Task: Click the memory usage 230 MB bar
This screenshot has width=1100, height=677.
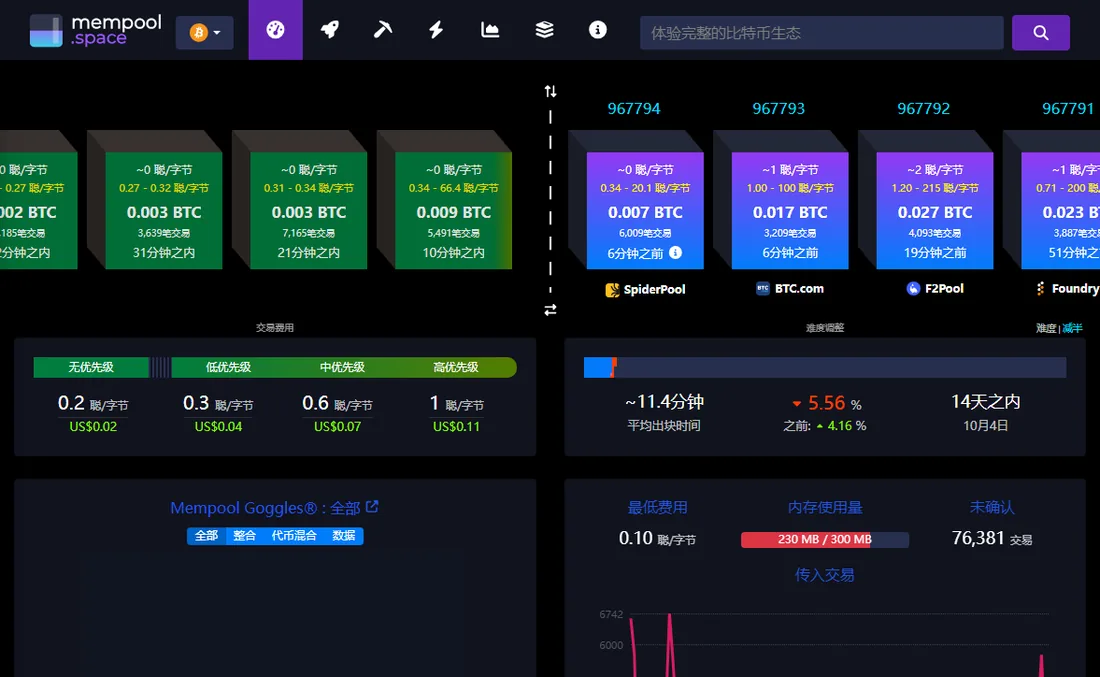Action: [825, 539]
